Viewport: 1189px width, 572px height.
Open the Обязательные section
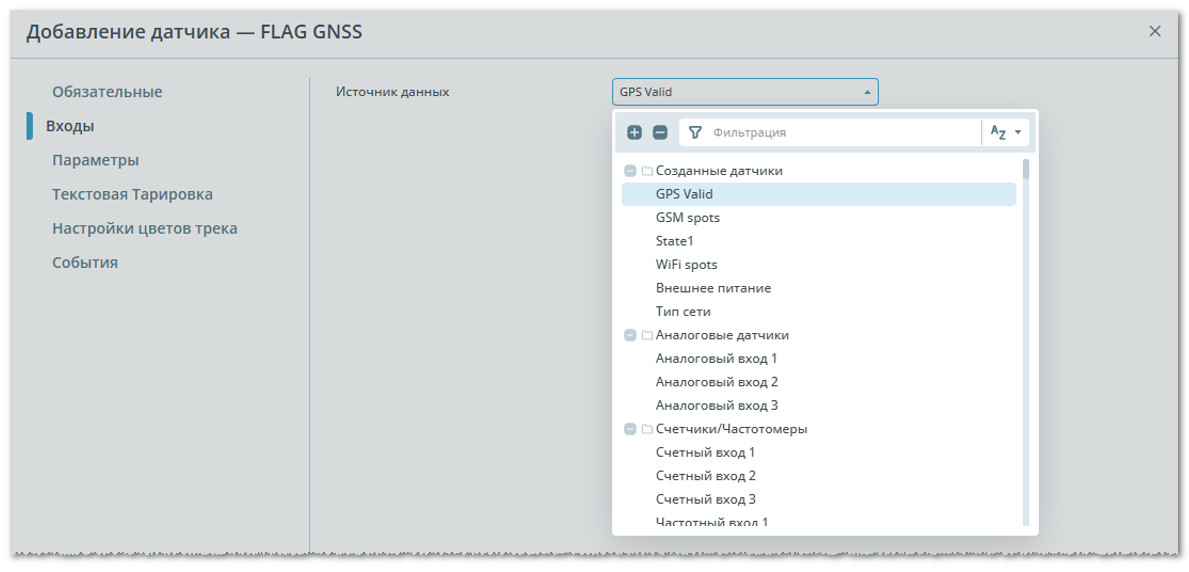(x=107, y=92)
